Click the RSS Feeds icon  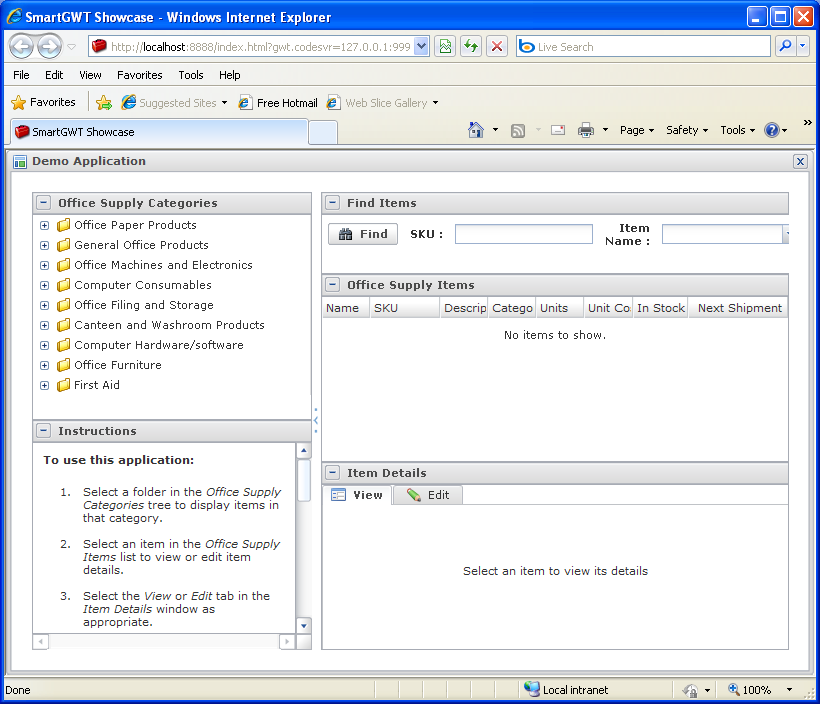pyautogui.click(x=518, y=130)
